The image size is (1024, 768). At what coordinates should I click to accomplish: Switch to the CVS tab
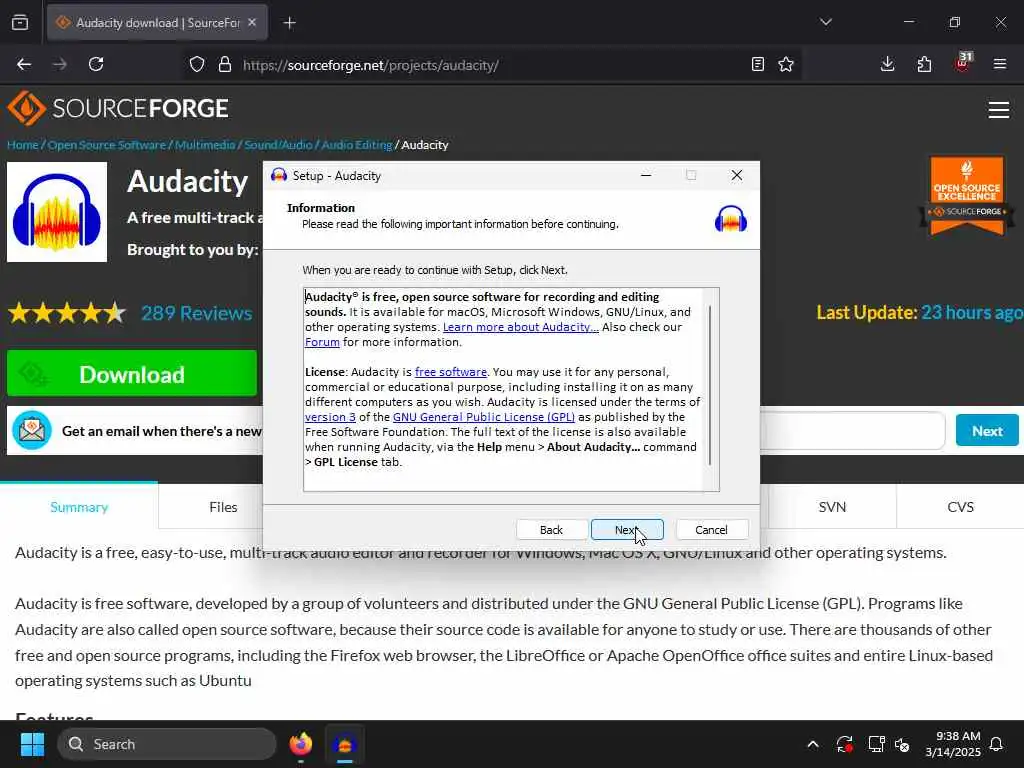(960, 507)
